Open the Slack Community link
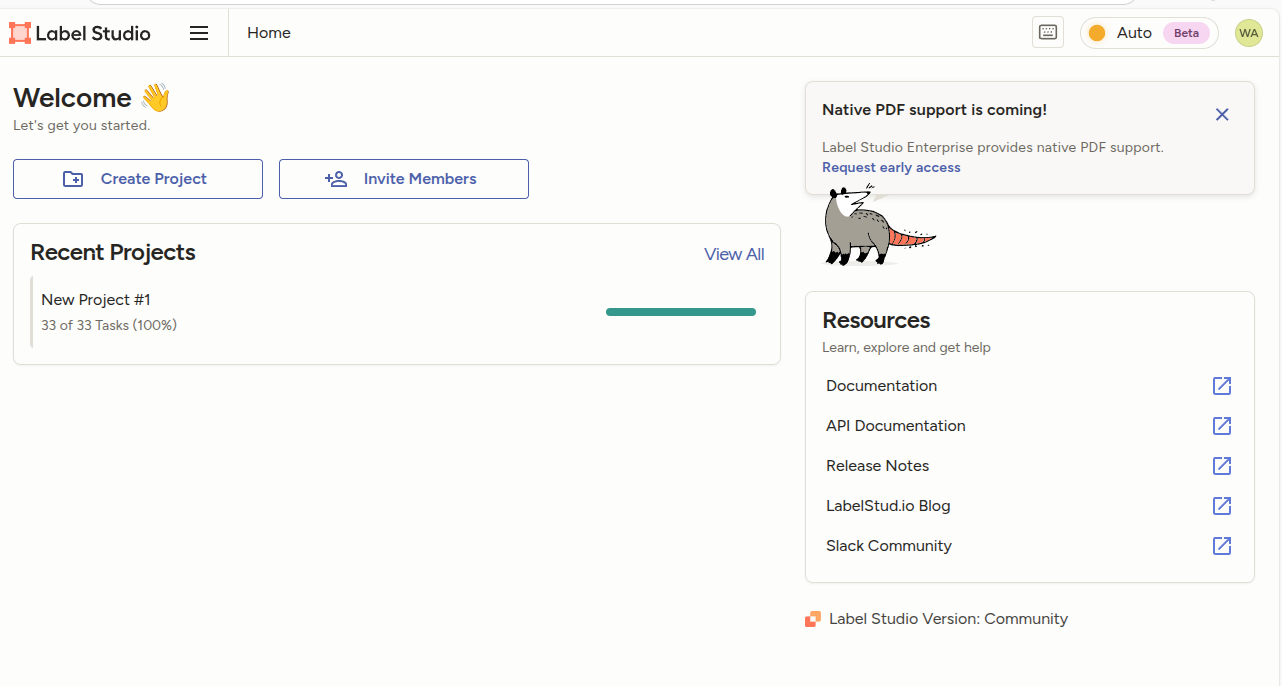Image resolution: width=1282 pixels, height=686 pixels. coord(1029,546)
